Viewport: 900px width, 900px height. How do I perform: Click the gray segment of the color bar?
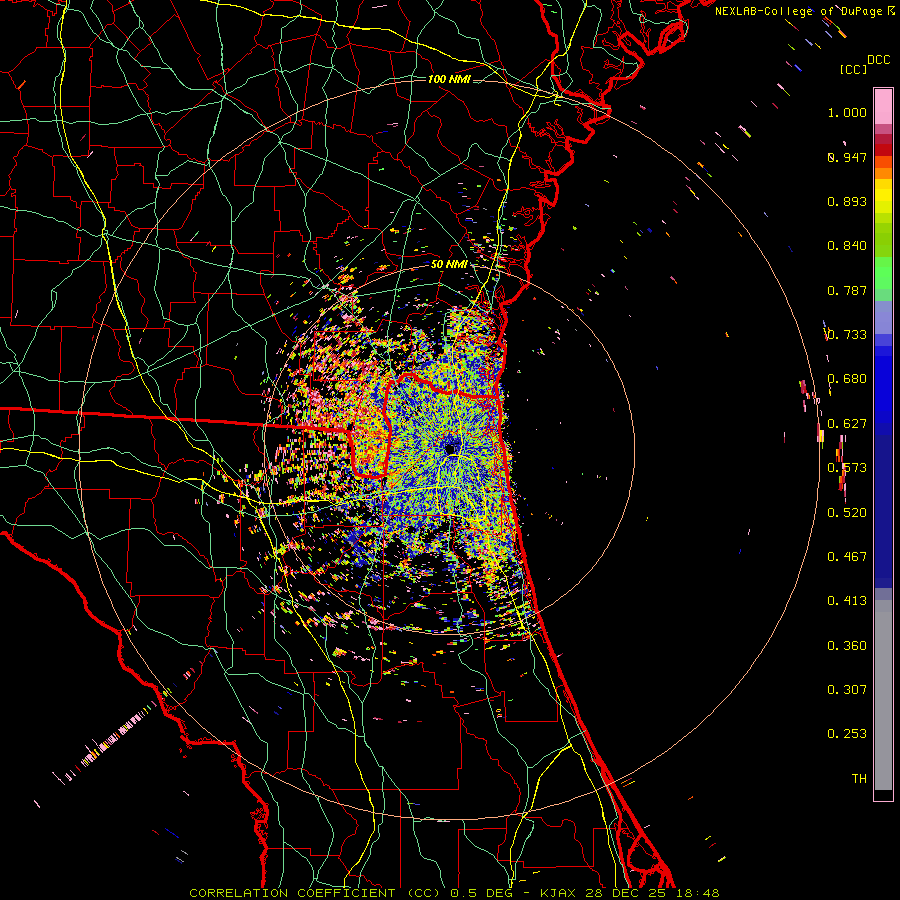(x=883, y=695)
